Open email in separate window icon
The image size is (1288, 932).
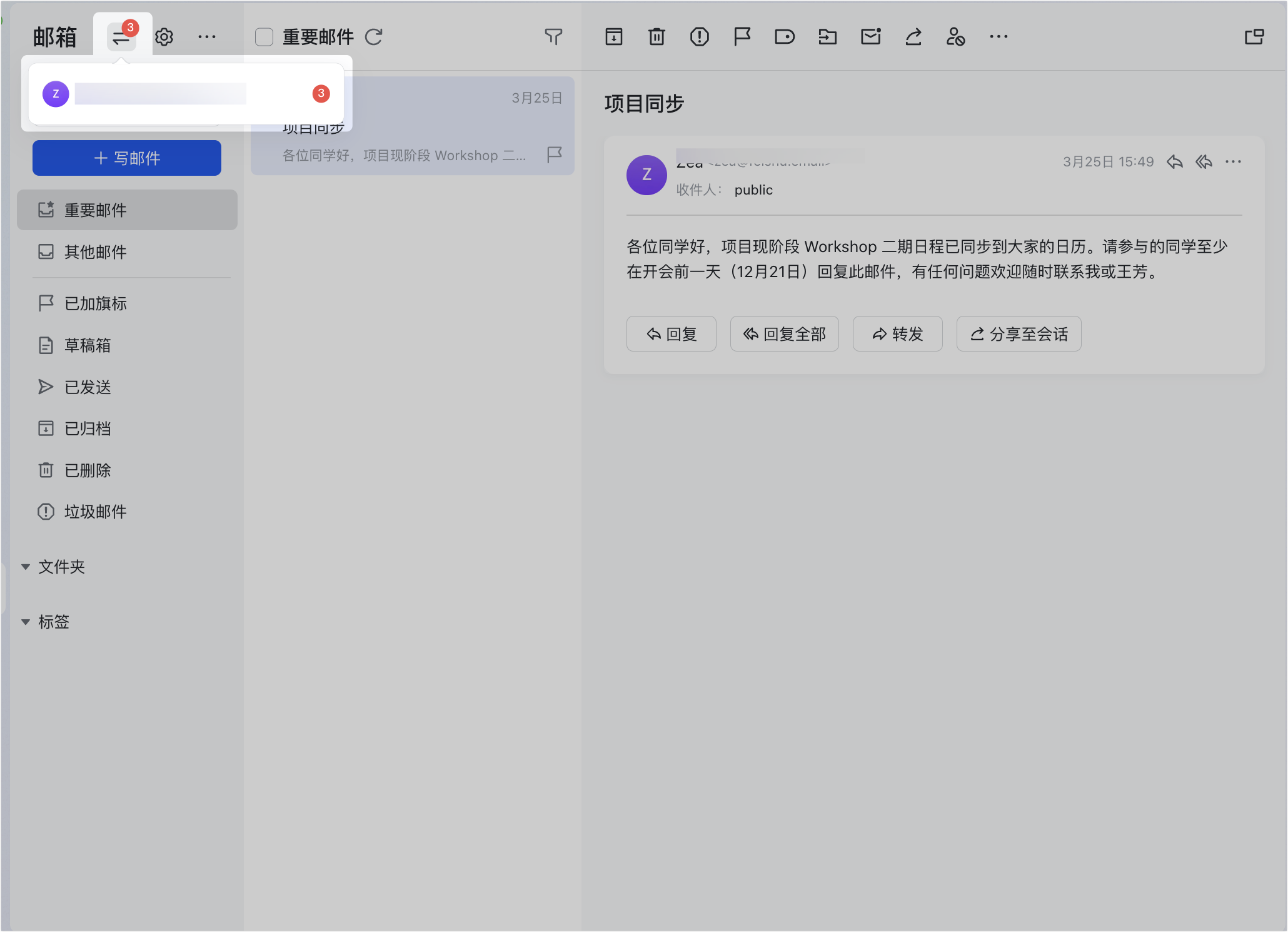(1254, 37)
